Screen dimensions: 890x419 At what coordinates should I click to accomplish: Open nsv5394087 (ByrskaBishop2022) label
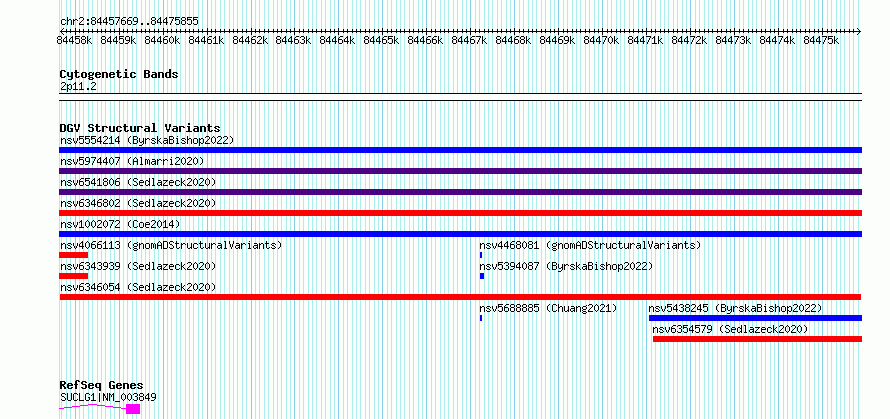[x=566, y=266]
